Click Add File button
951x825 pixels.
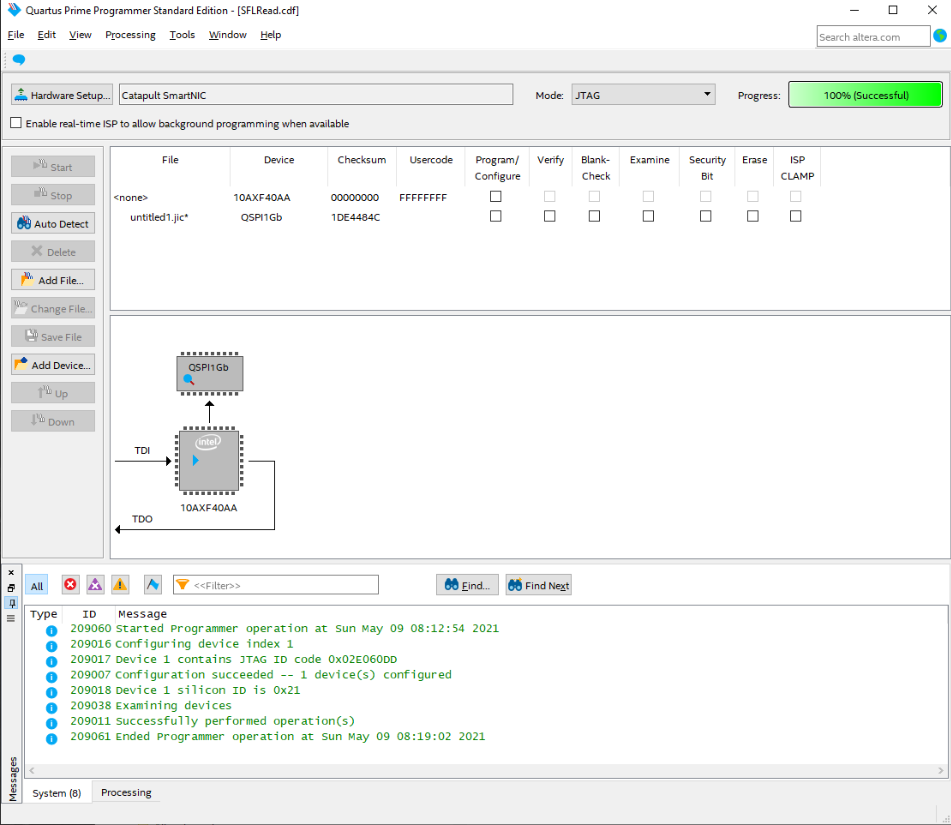point(53,280)
